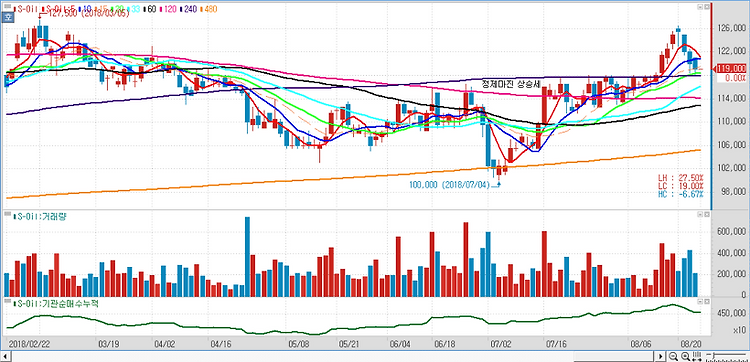Click the 450,000 cumulative axis label
This screenshot has width=750, height=362.
click(x=731, y=313)
